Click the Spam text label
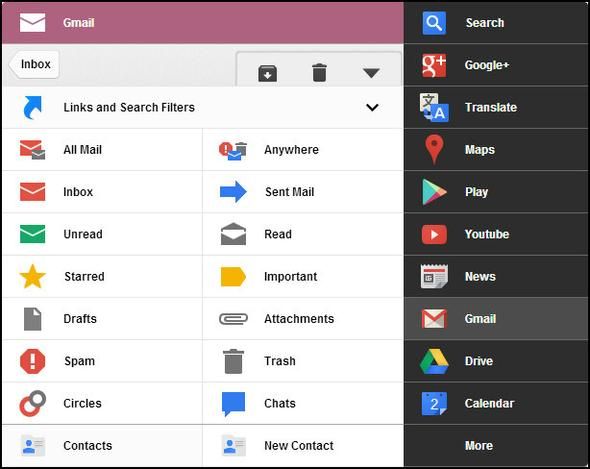 79,361
